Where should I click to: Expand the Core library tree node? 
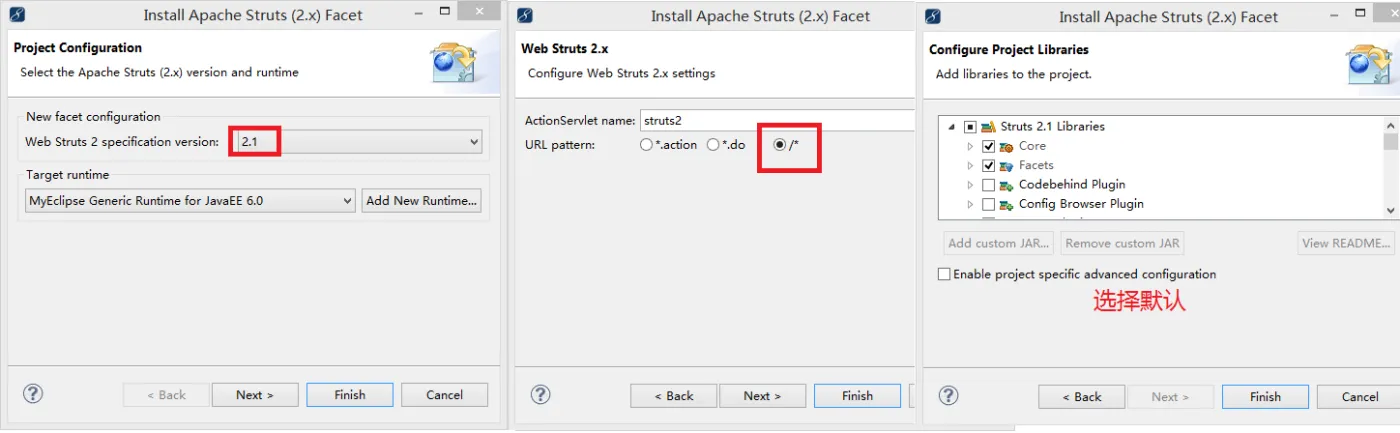(x=969, y=146)
